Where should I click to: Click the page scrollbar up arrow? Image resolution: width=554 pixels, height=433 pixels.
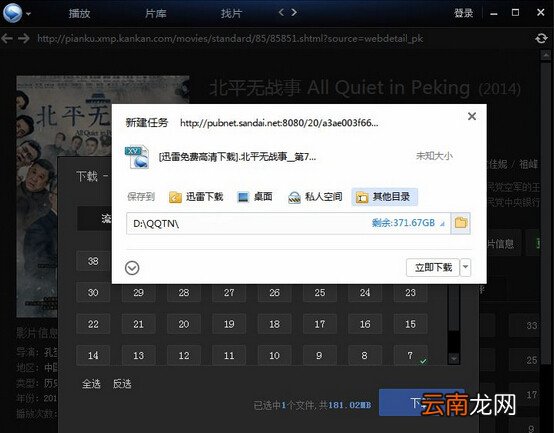546,55
